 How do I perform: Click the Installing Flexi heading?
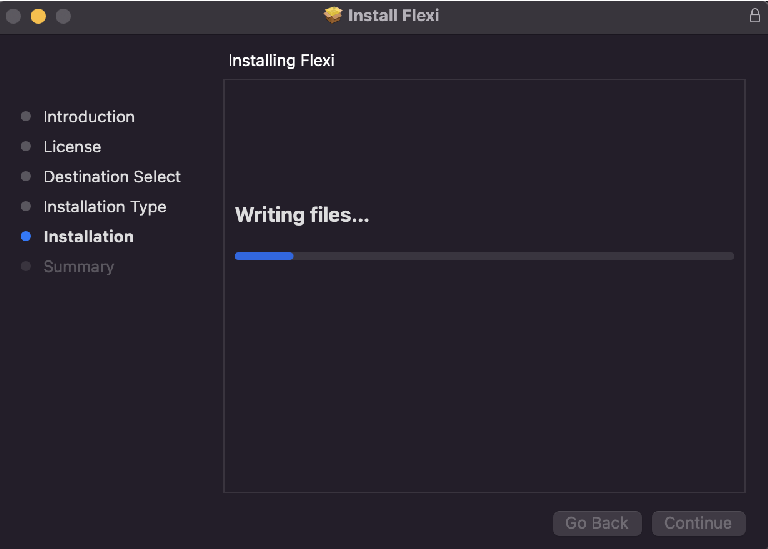click(x=281, y=61)
